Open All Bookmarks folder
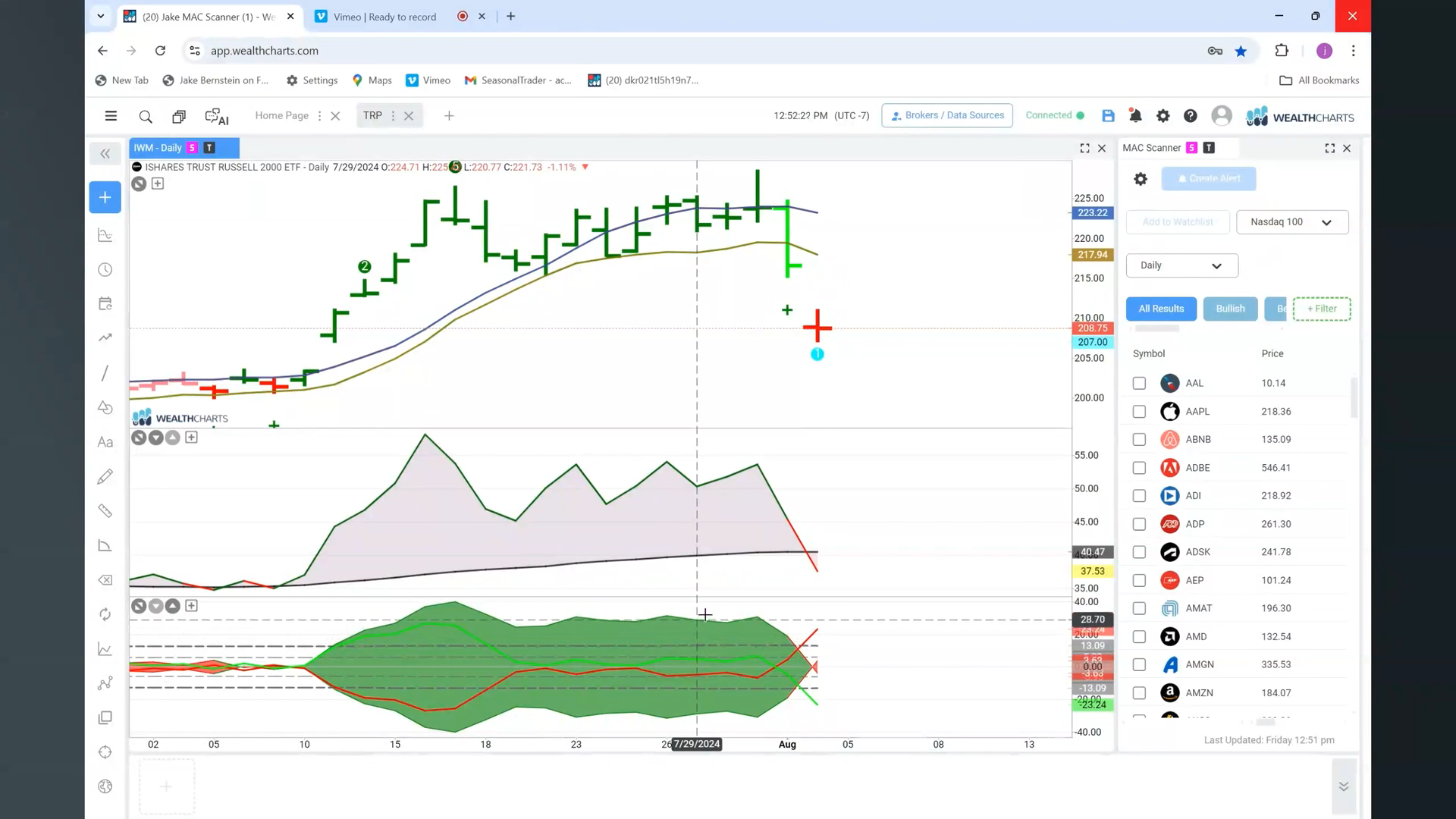 click(1319, 80)
